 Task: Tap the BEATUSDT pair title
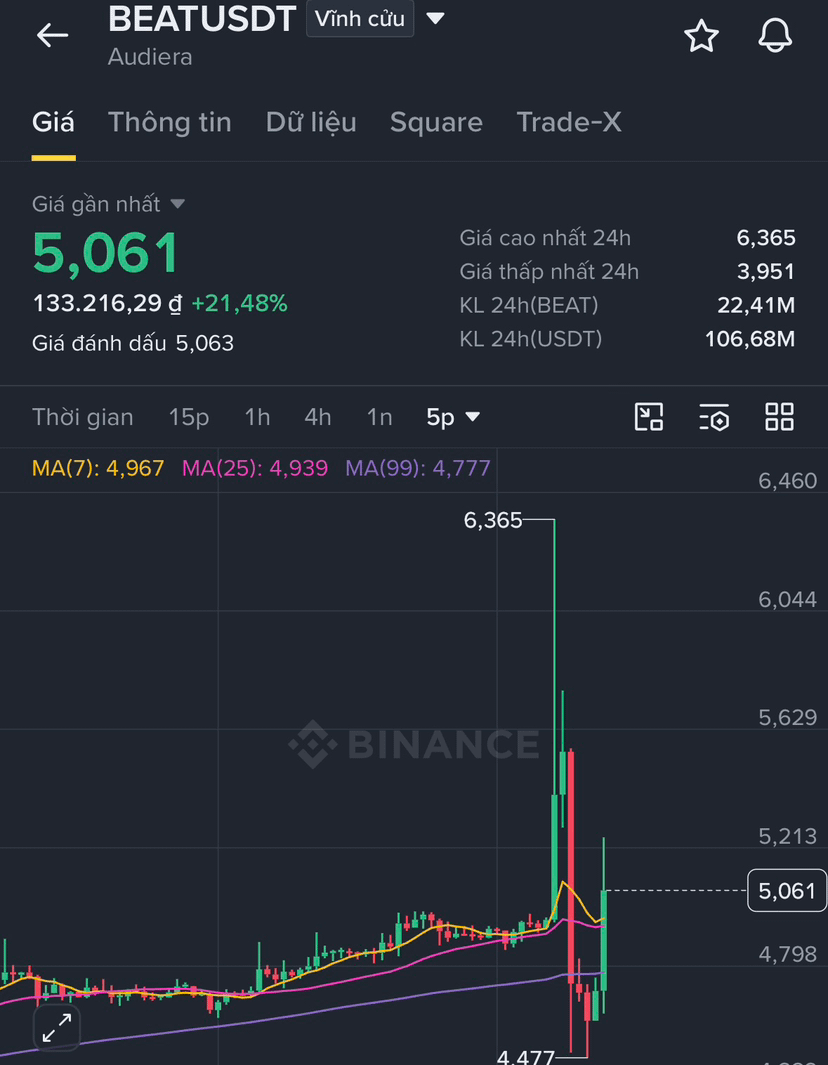click(202, 18)
